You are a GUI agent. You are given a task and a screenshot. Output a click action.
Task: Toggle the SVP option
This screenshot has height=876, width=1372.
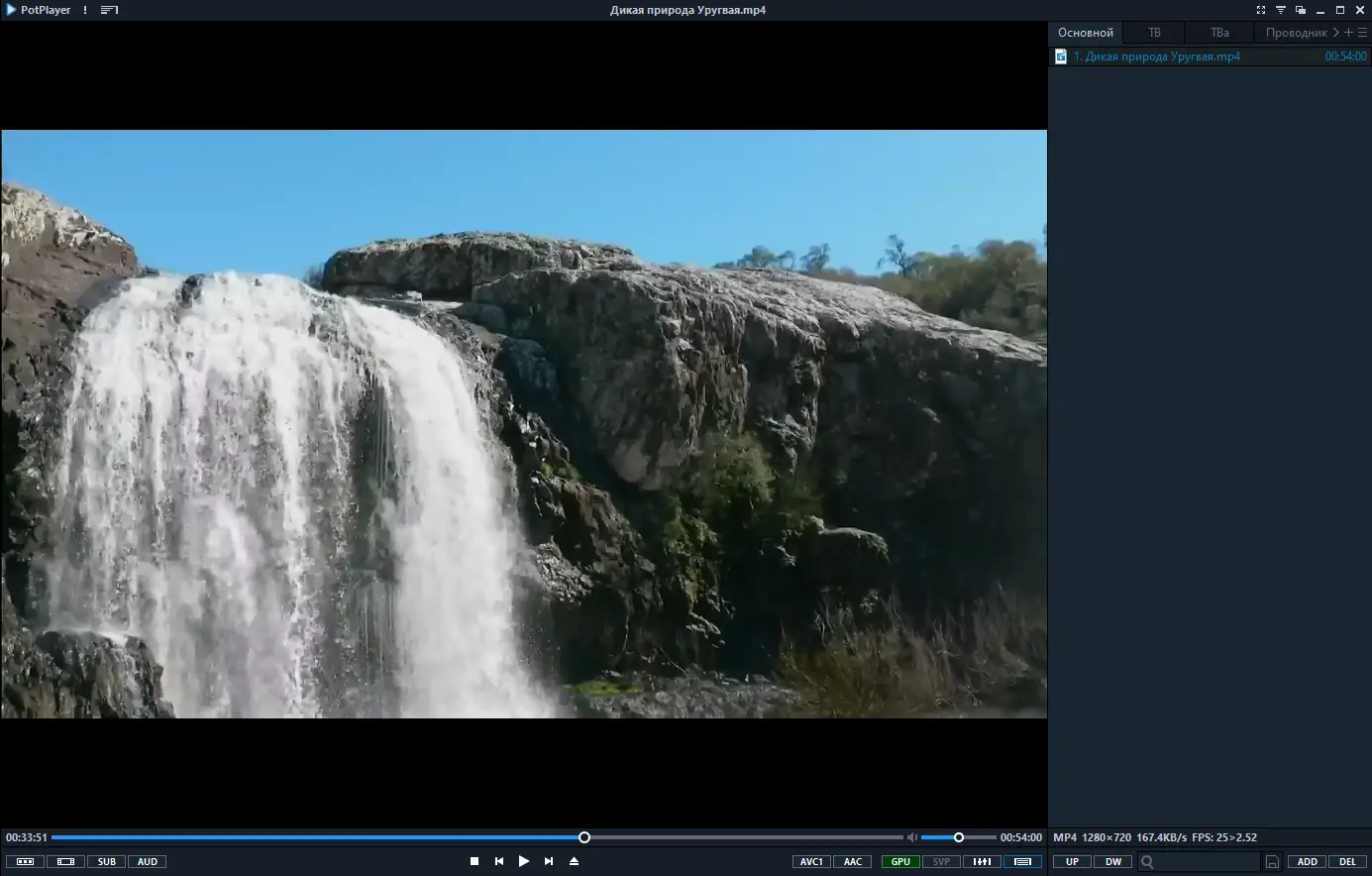941,861
